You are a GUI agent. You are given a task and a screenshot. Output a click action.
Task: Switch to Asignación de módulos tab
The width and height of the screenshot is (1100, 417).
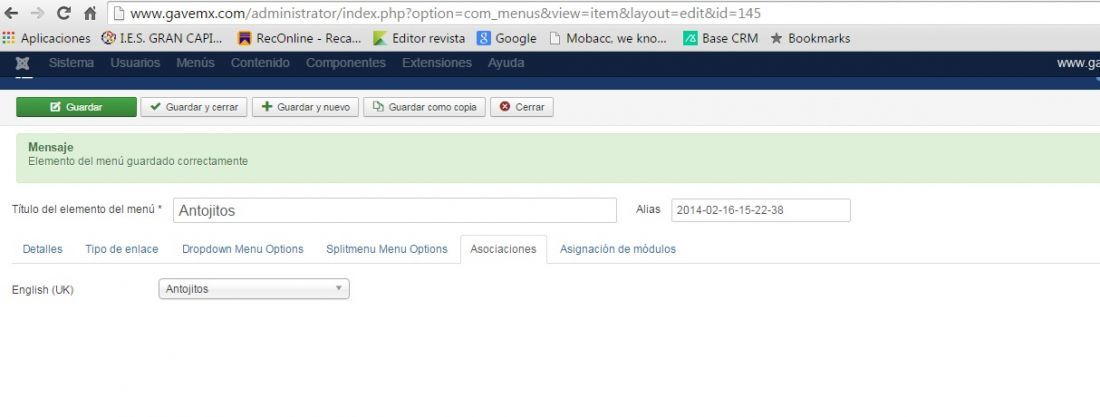point(618,249)
